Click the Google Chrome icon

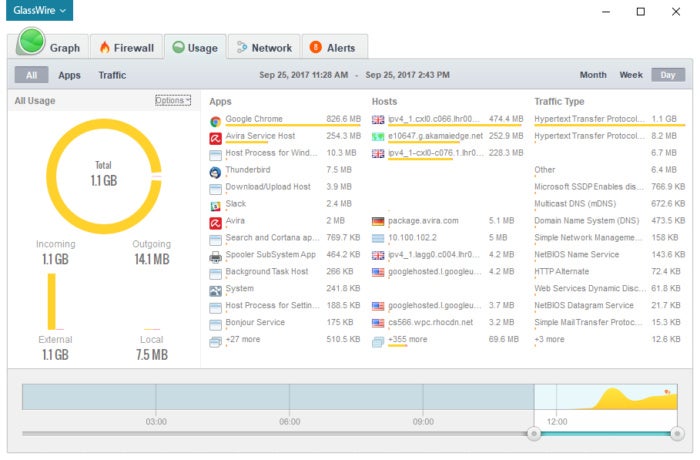[x=216, y=121]
